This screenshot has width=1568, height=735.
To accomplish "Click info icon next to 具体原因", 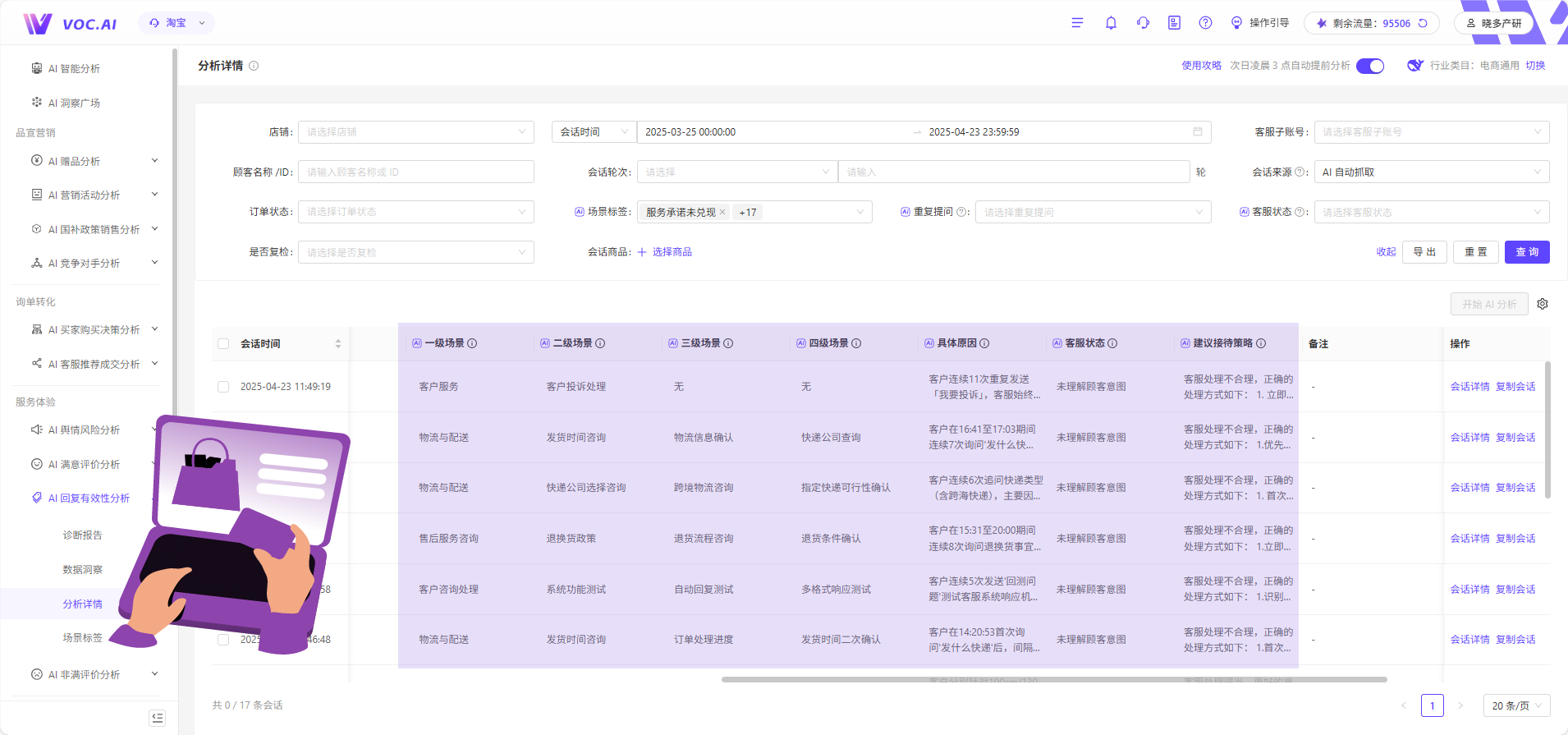I will [984, 343].
